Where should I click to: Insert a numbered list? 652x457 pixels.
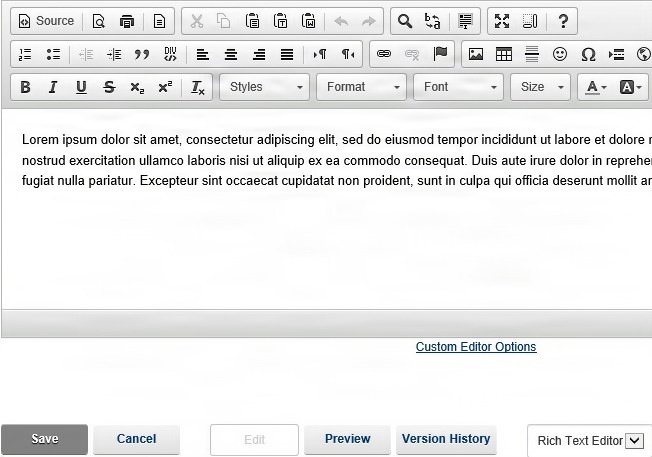(x=25, y=54)
